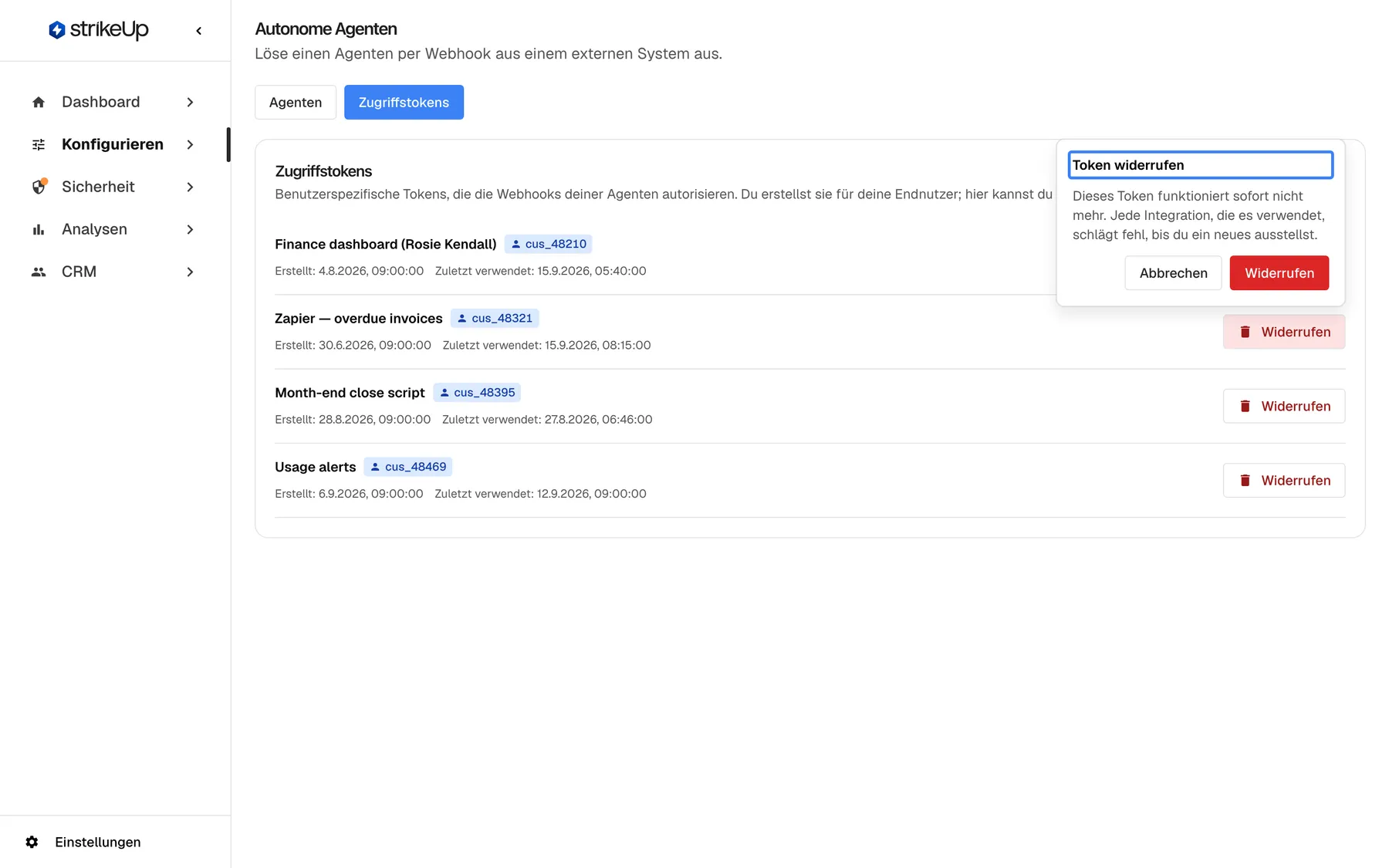This screenshot has height=868, width=1389.
Task: Click the Finance dashboard (Rosie Kendall) name
Action: [x=386, y=244]
